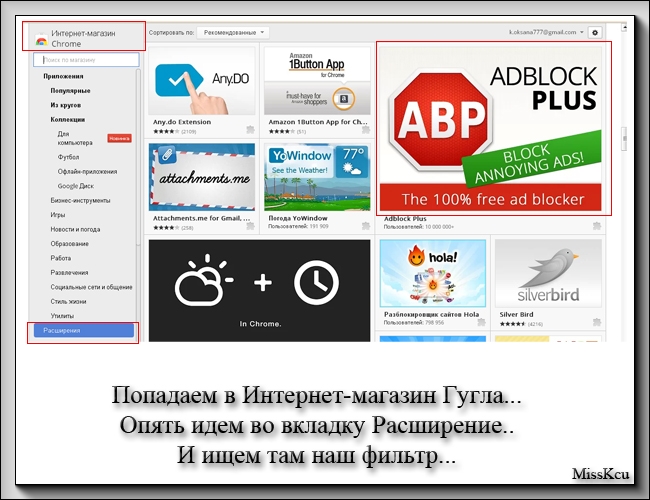This screenshot has width=650, height=500.
Task: Click the Silver Bird star rating
Action: pos(512,324)
